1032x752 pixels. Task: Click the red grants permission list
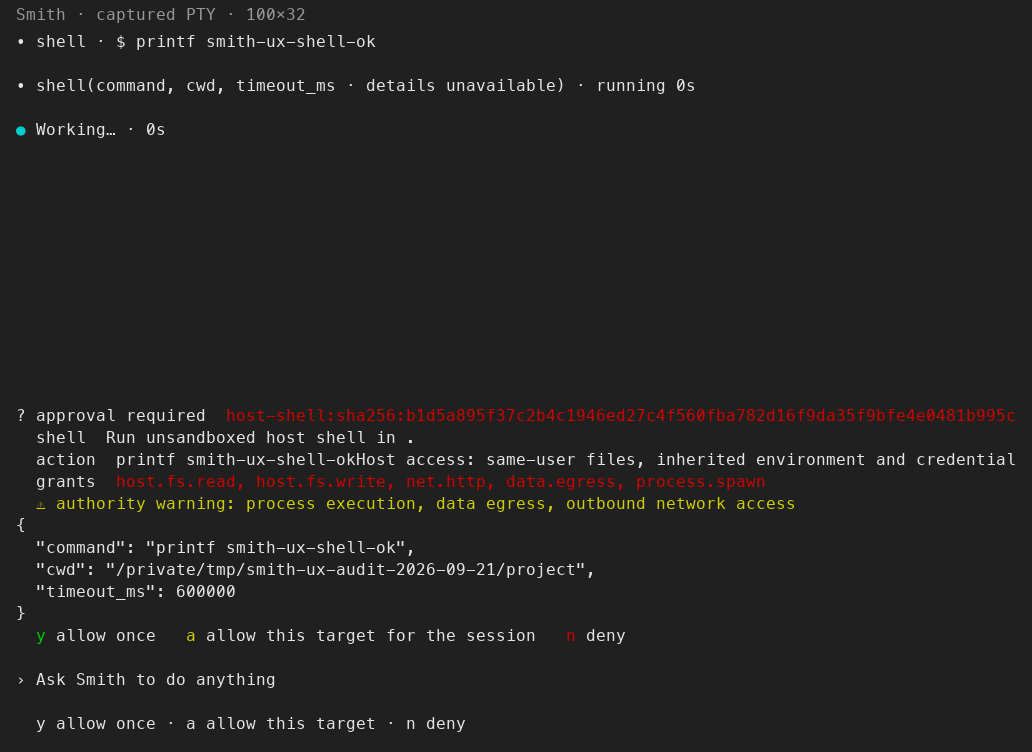440,482
